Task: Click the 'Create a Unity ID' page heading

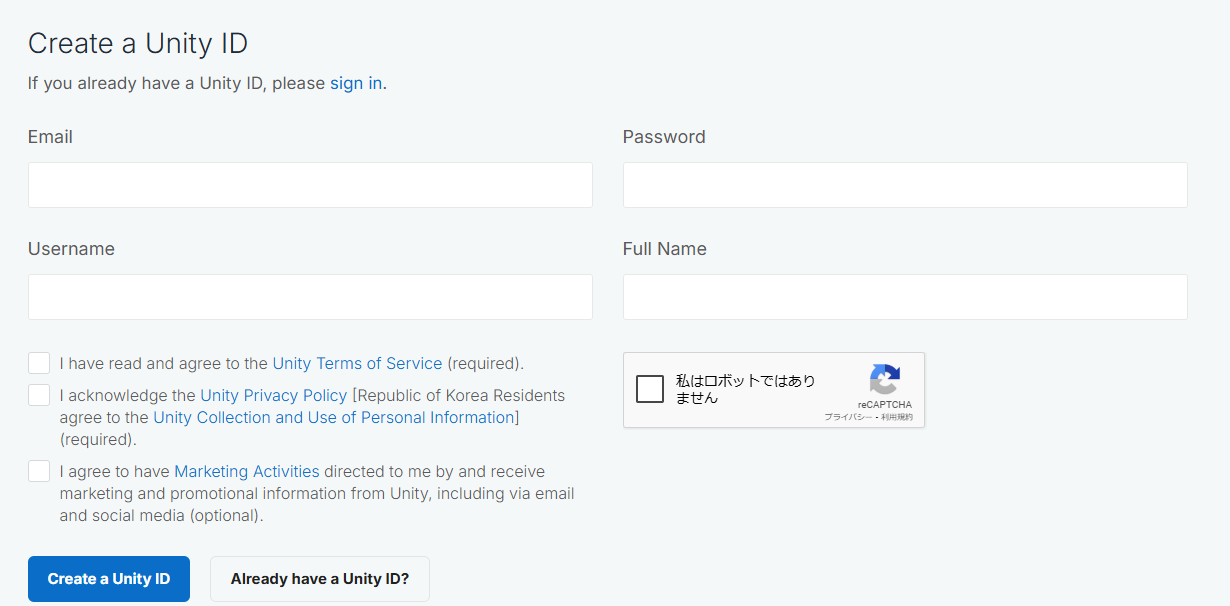Action: pos(138,43)
